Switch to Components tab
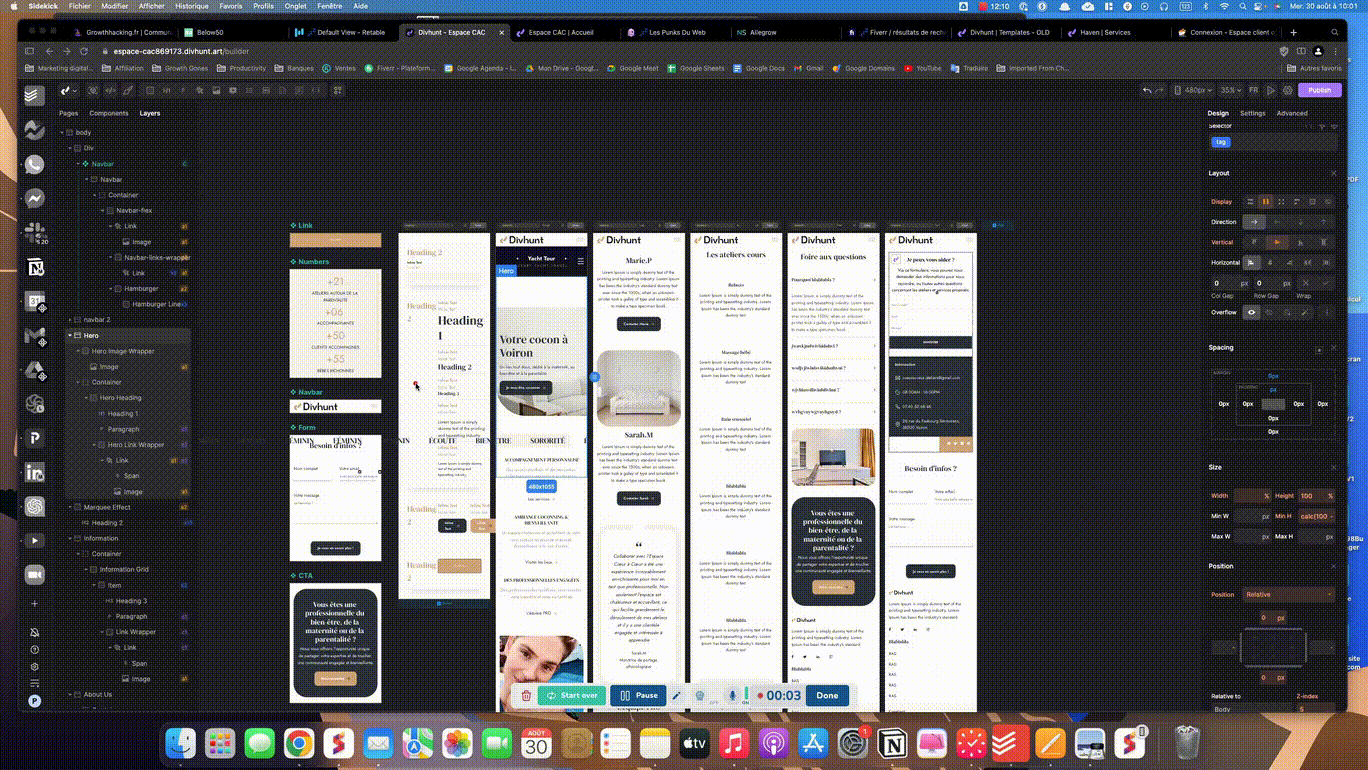 pos(109,113)
